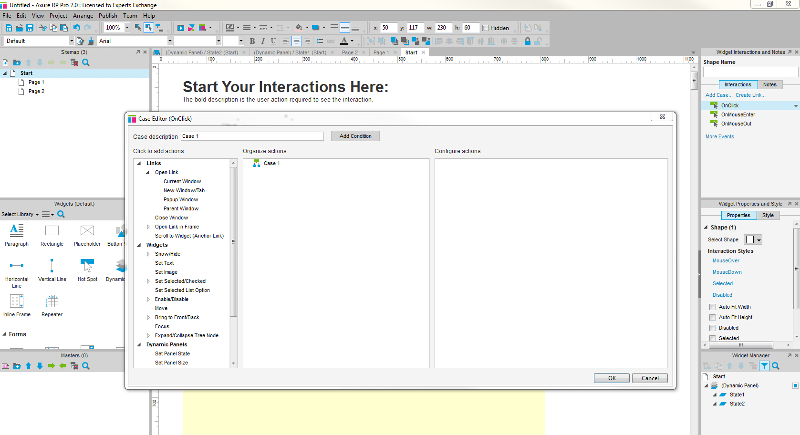800x435 pixels.
Task: Click the Case description input field
Action: pyautogui.click(x=252, y=136)
